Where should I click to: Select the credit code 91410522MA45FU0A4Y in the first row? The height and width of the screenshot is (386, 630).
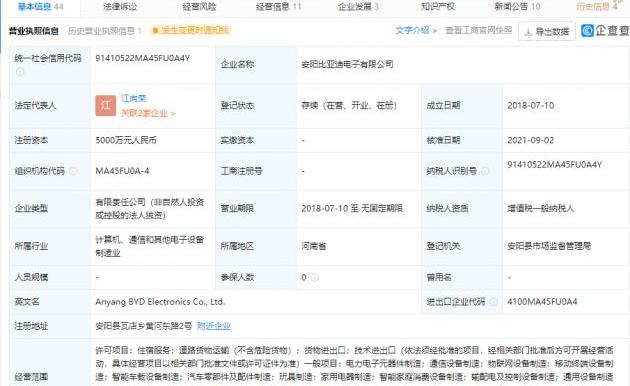pos(143,58)
